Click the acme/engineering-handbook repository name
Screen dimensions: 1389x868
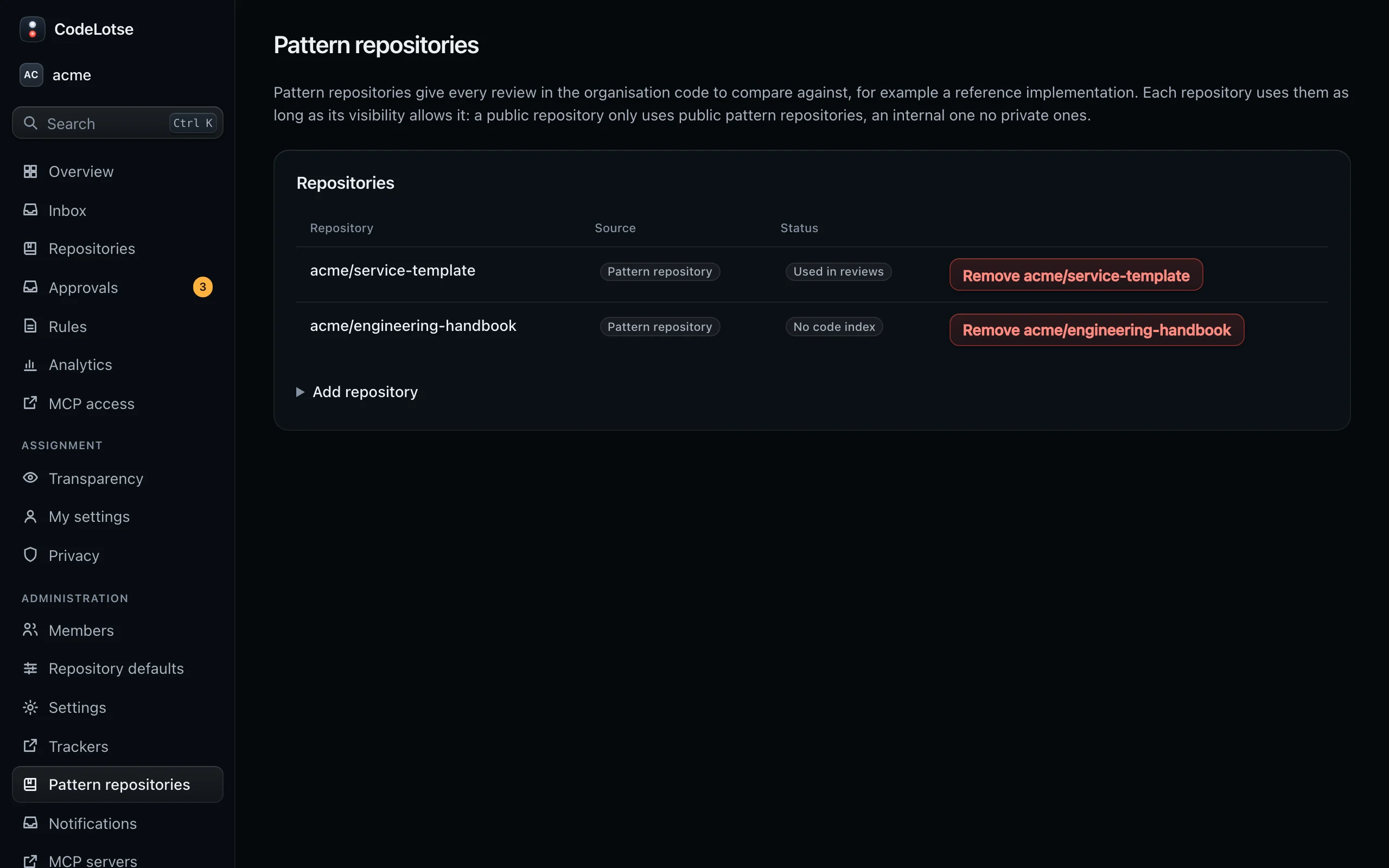tap(413, 325)
